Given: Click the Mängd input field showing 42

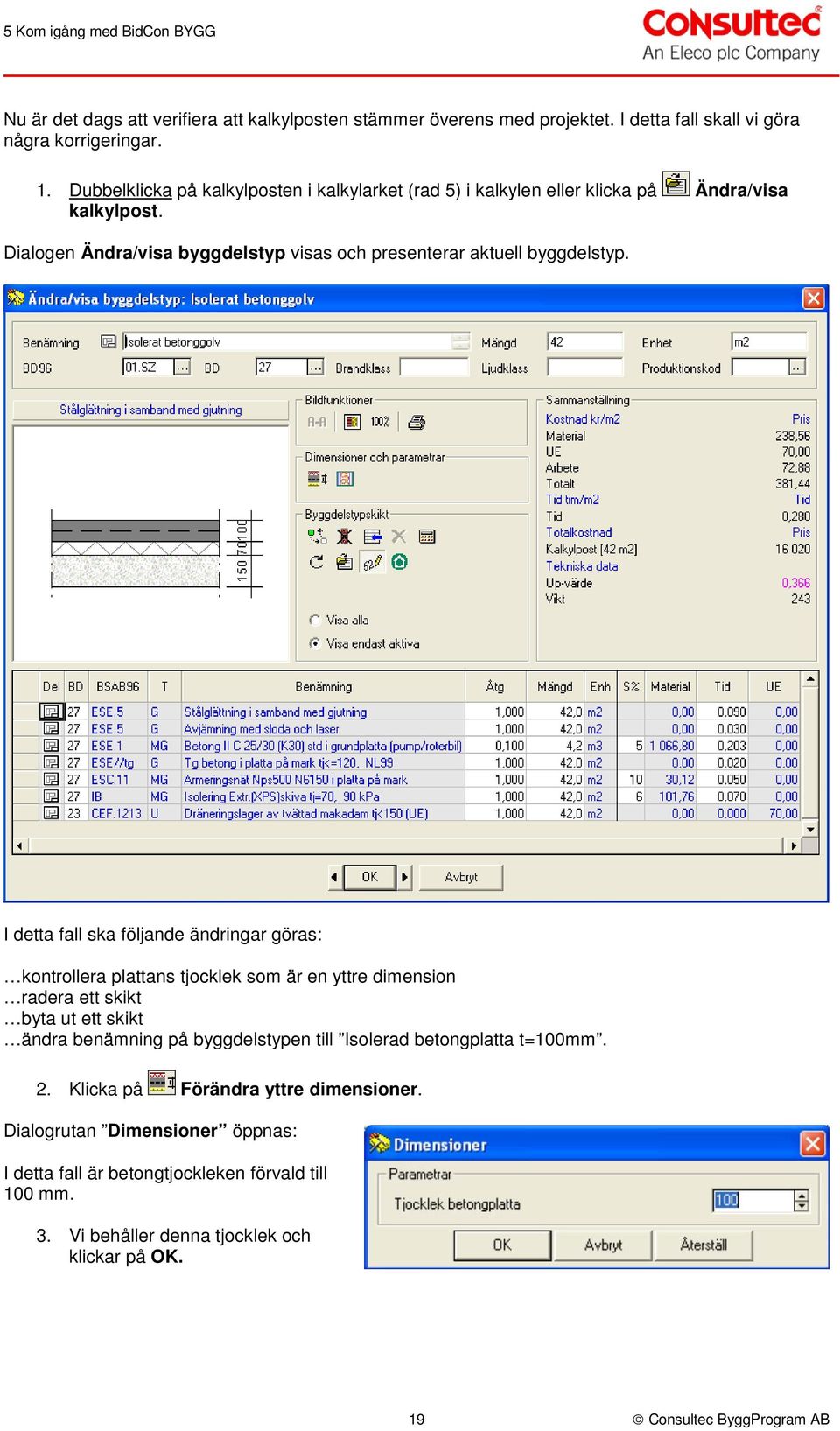Looking at the screenshot, I should point(584,342).
